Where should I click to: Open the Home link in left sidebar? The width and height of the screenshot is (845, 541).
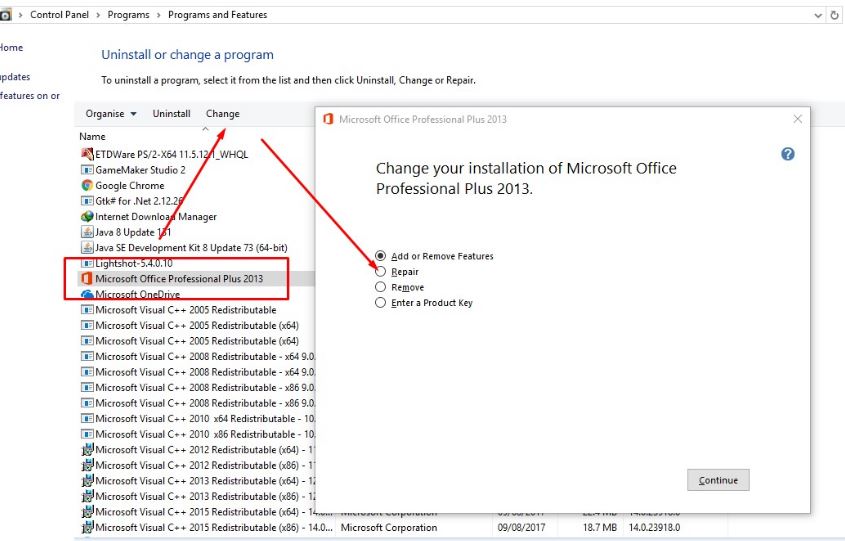point(11,47)
